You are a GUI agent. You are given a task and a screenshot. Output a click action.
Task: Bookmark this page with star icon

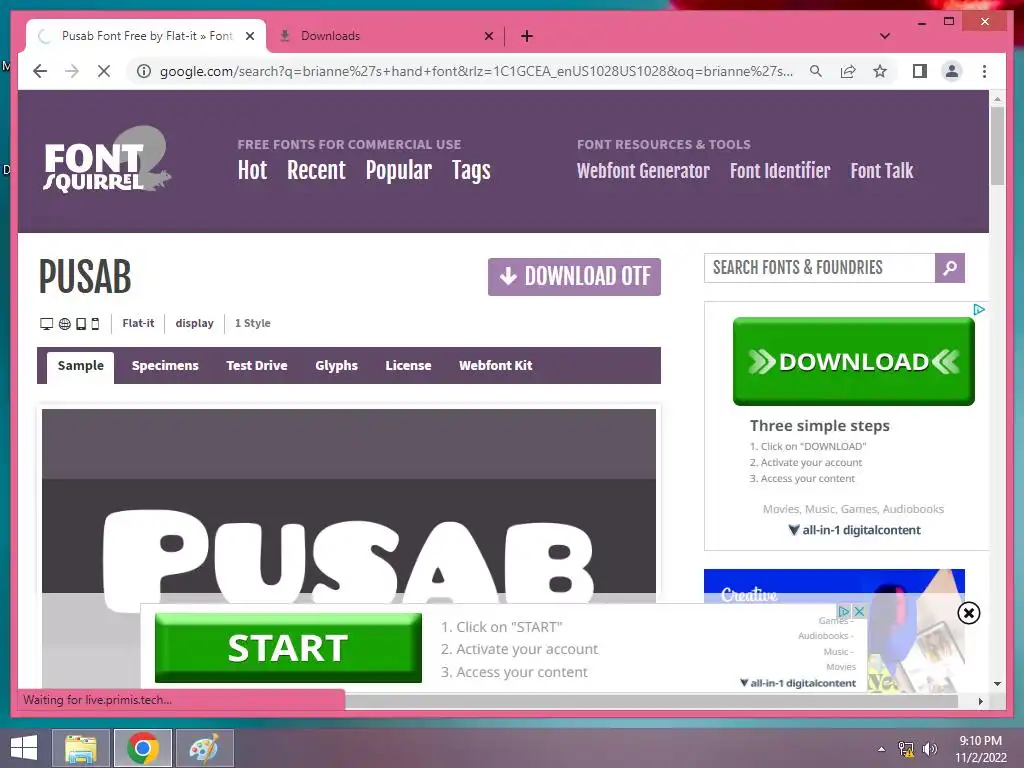tap(880, 71)
